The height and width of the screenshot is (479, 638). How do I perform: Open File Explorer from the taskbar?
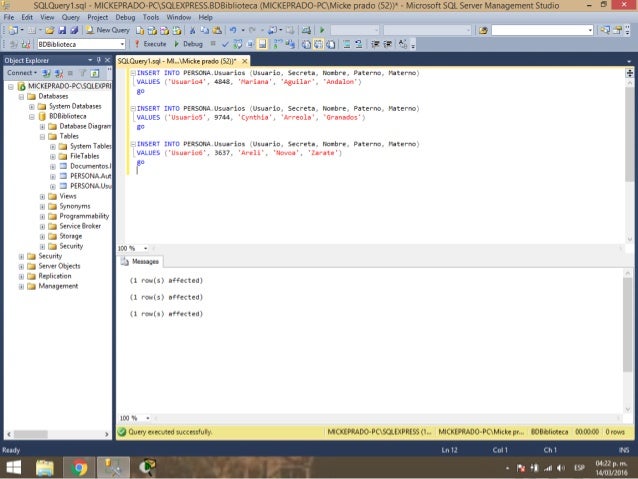click(45, 468)
